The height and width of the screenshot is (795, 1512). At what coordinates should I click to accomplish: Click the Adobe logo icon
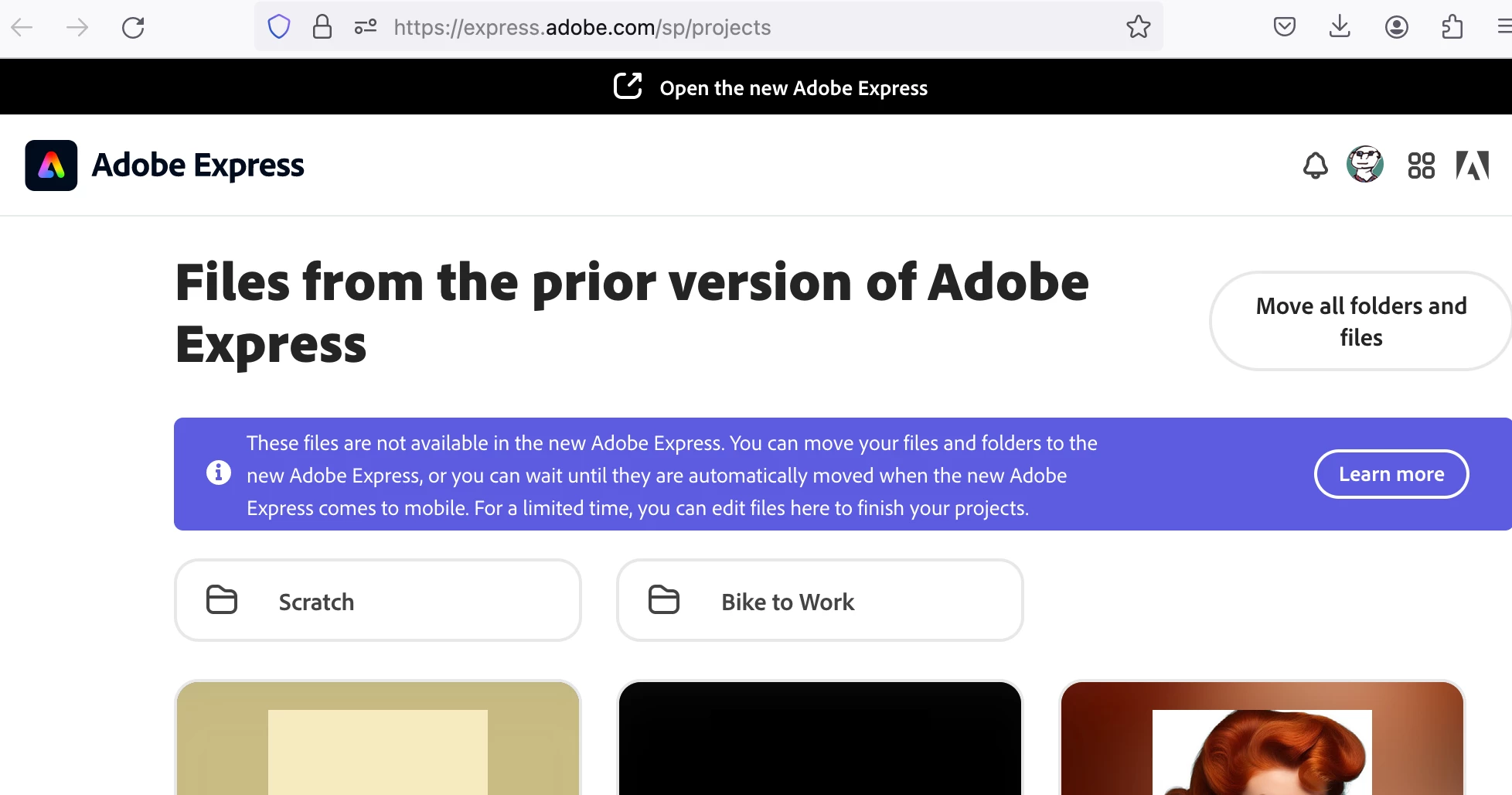1473,165
